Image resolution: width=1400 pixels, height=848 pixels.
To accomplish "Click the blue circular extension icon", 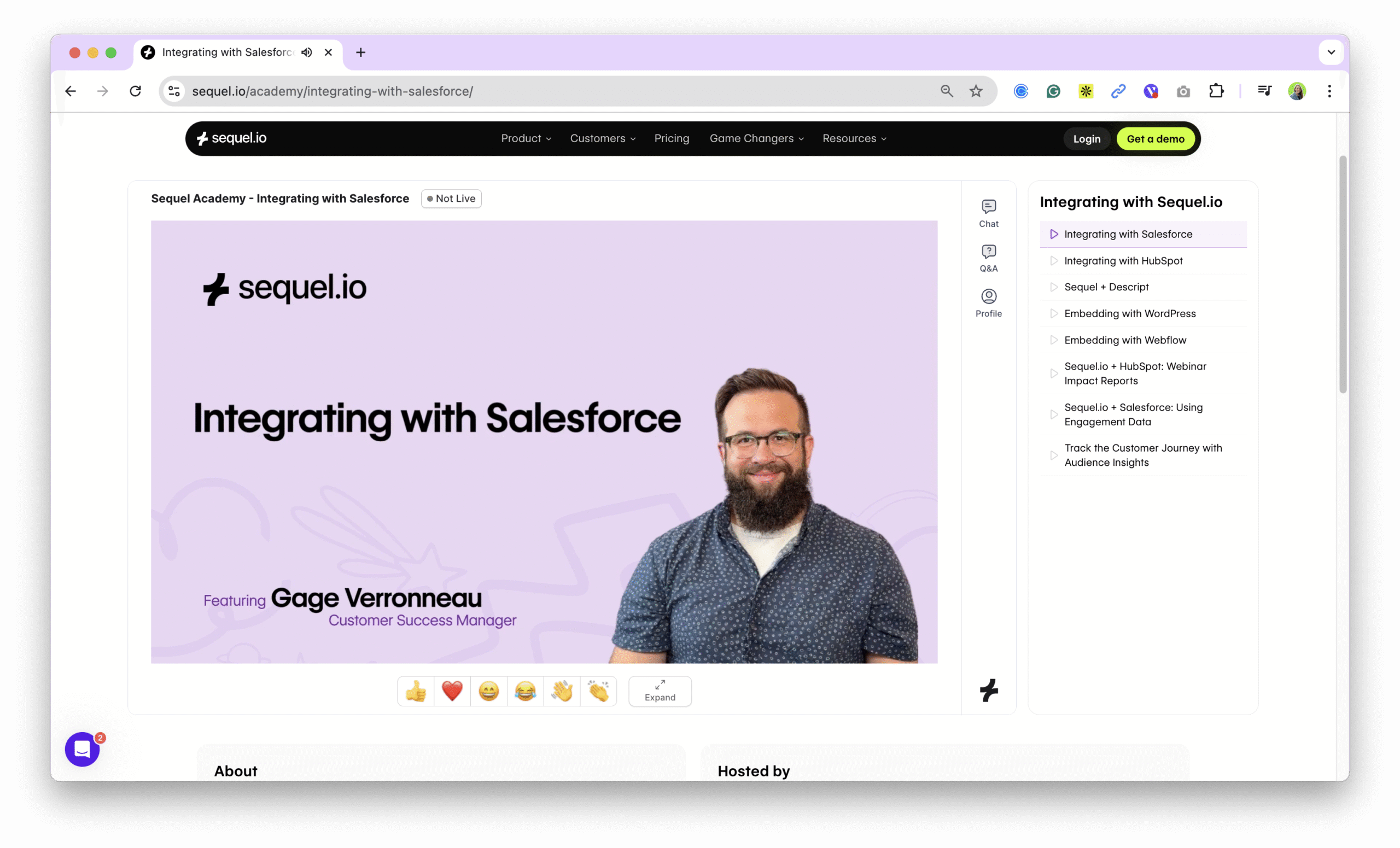I will click(x=1021, y=91).
